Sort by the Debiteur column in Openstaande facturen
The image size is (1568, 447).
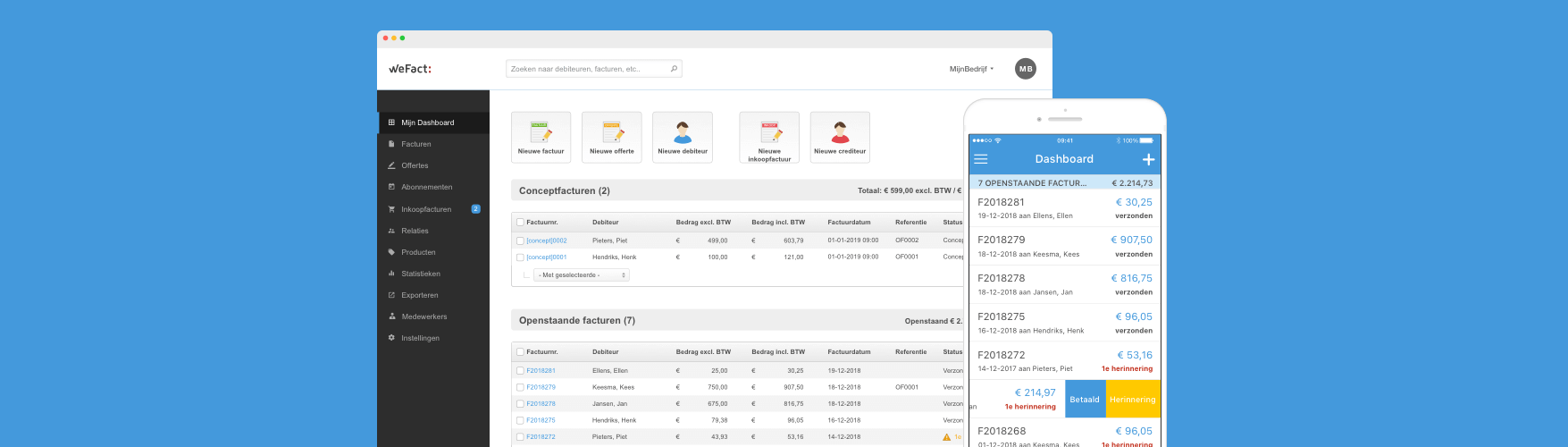coord(606,352)
